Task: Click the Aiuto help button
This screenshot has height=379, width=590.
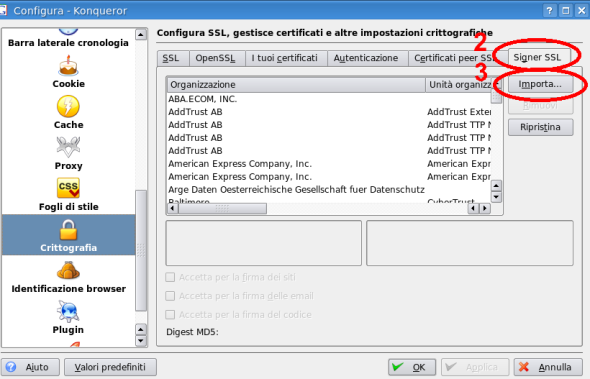Action: 31,367
